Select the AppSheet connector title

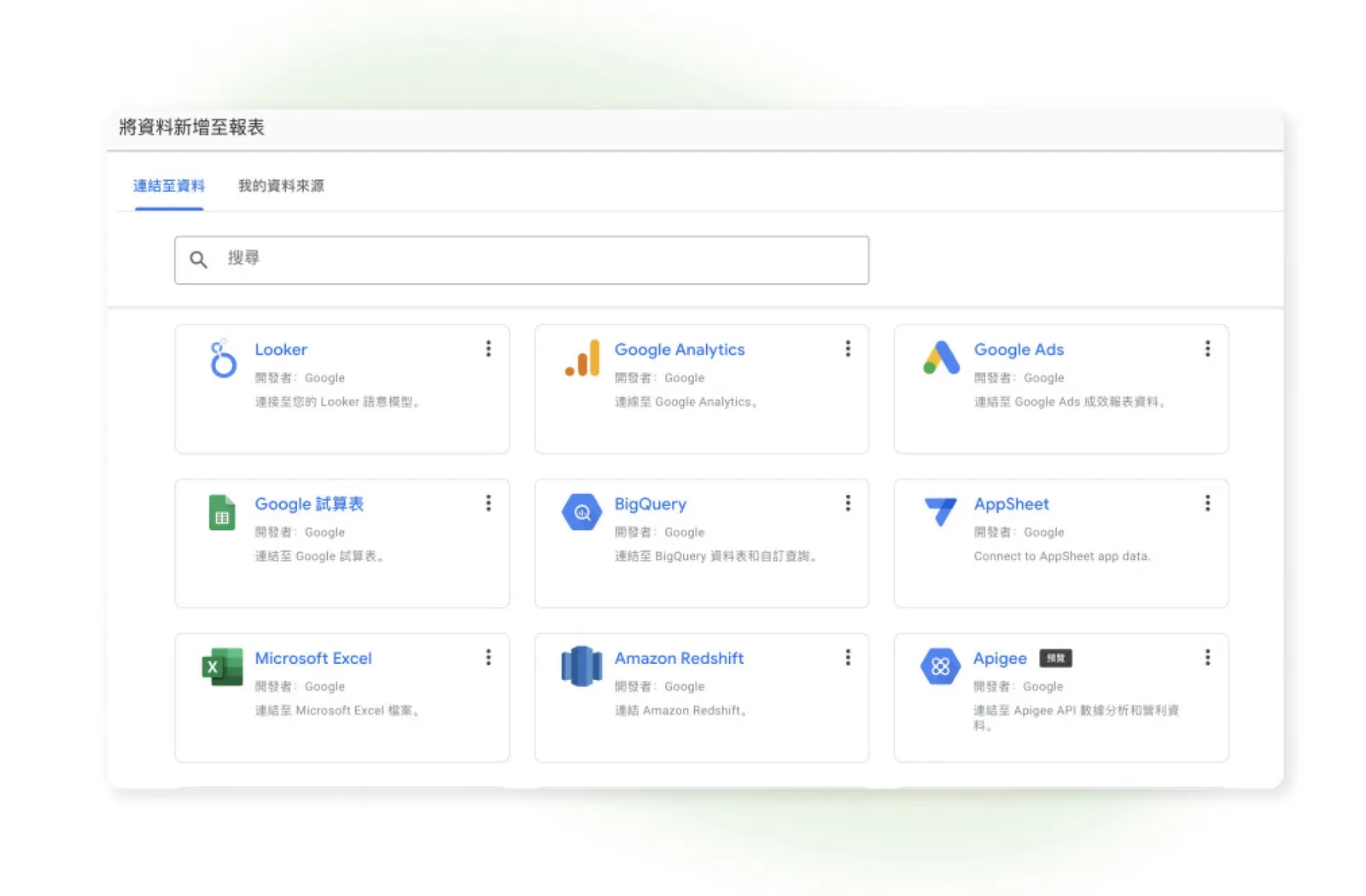(x=1011, y=504)
